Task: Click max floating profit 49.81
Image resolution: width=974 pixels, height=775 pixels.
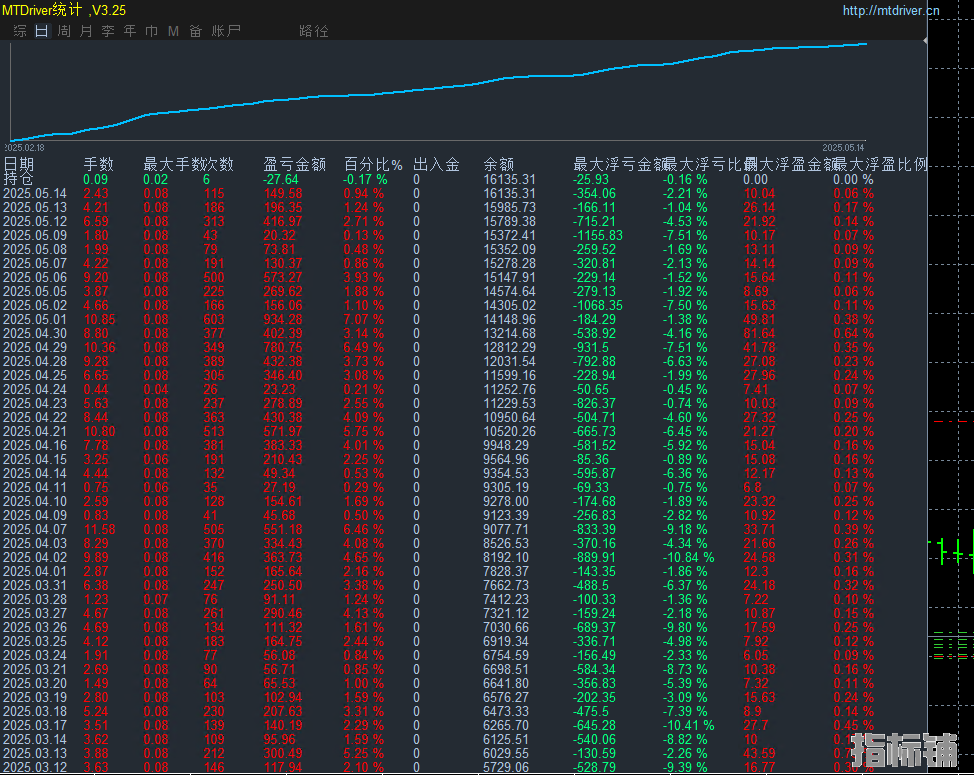Action: tap(760, 319)
